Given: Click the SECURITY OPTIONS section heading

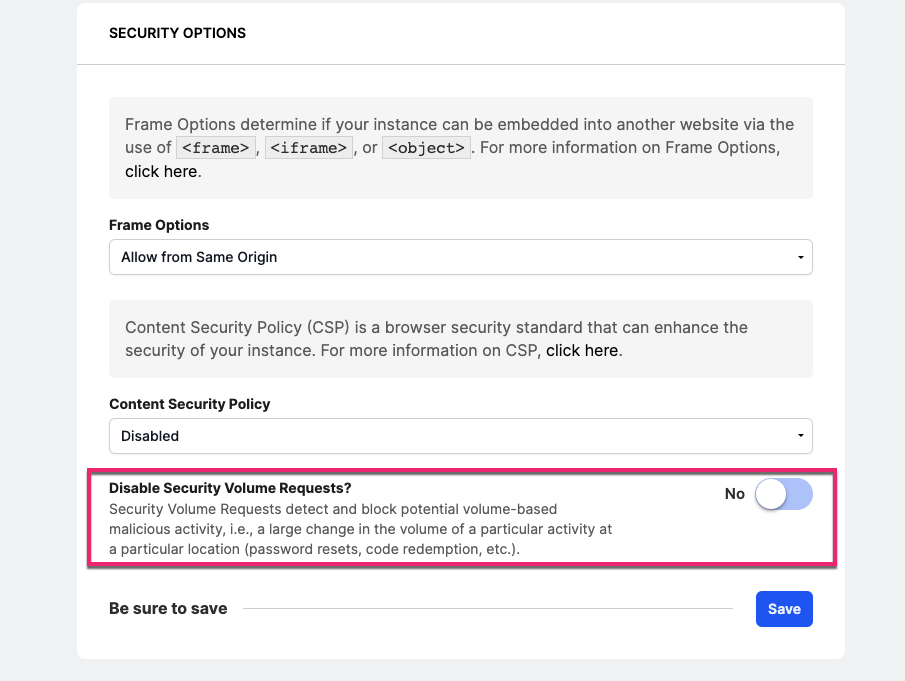Looking at the screenshot, I should pos(177,33).
